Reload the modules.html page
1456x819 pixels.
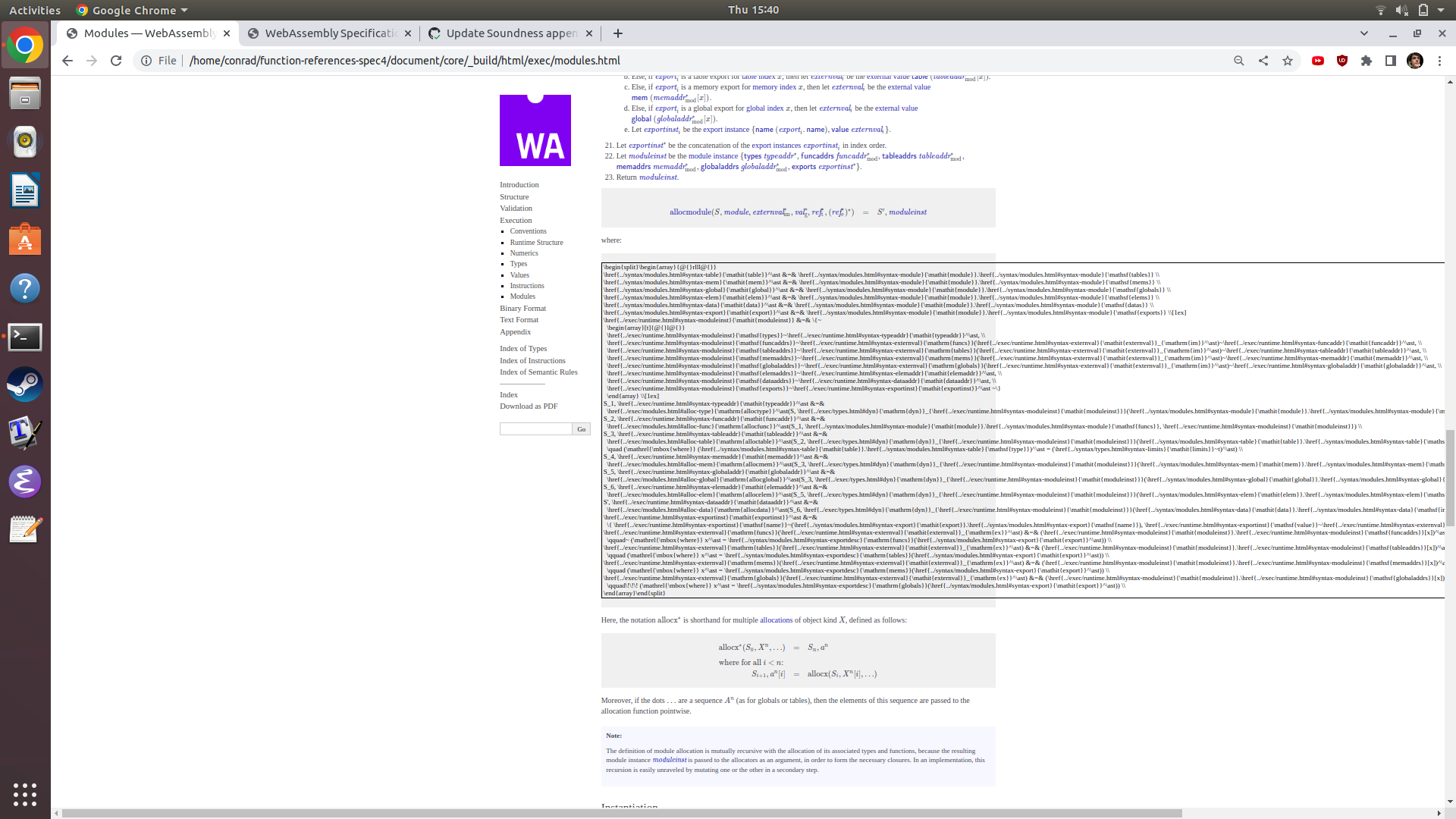coord(115,61)
